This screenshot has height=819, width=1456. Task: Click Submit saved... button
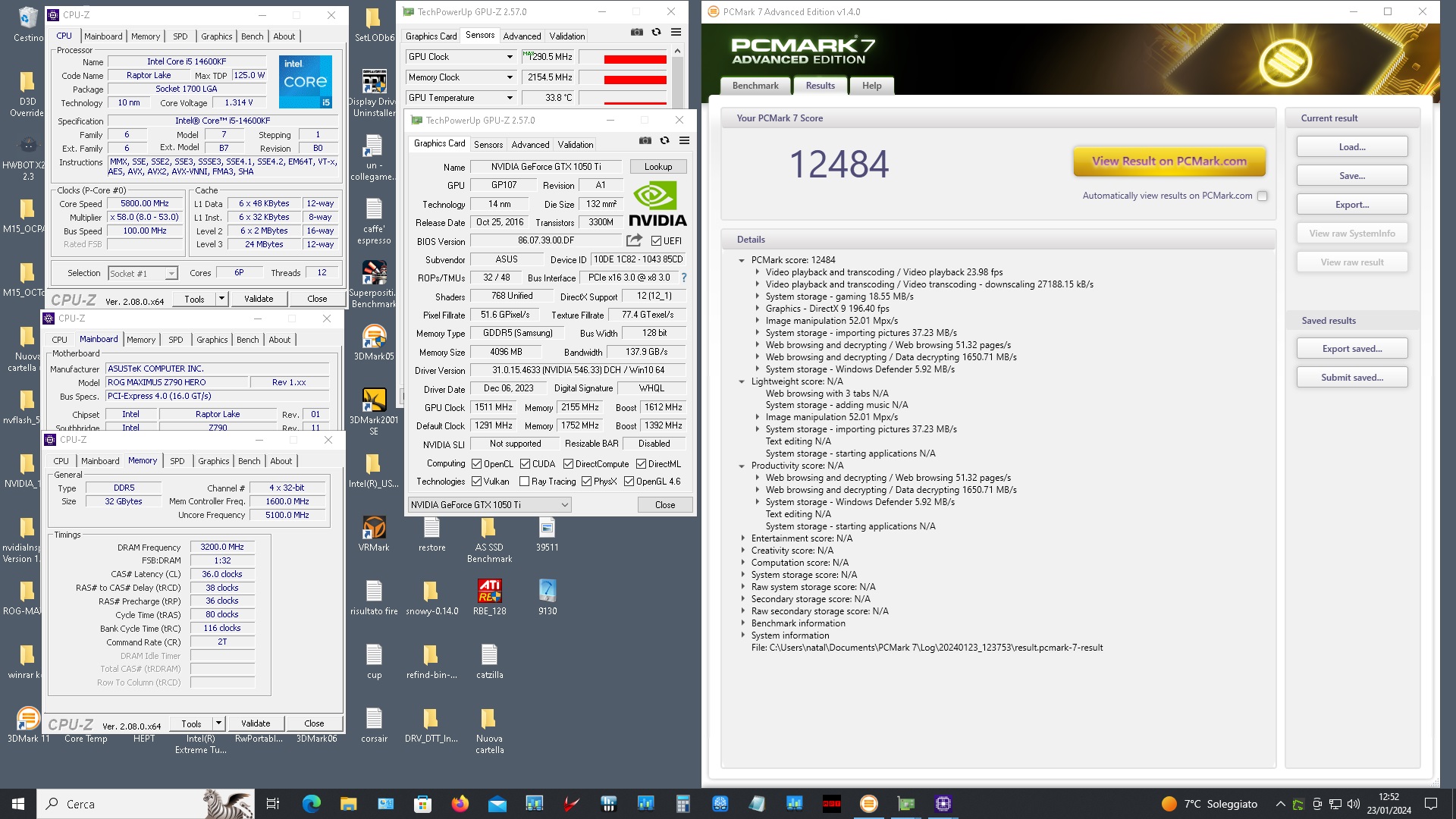pyautogui.click(x=1352, y=378)
